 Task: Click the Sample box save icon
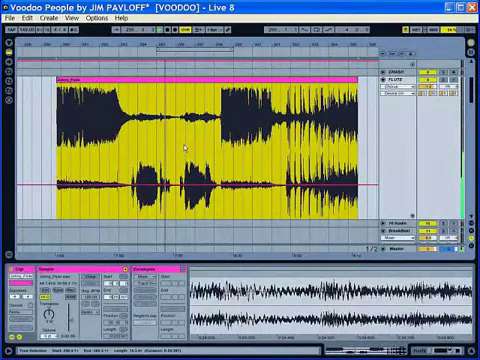tap(125, 269)
